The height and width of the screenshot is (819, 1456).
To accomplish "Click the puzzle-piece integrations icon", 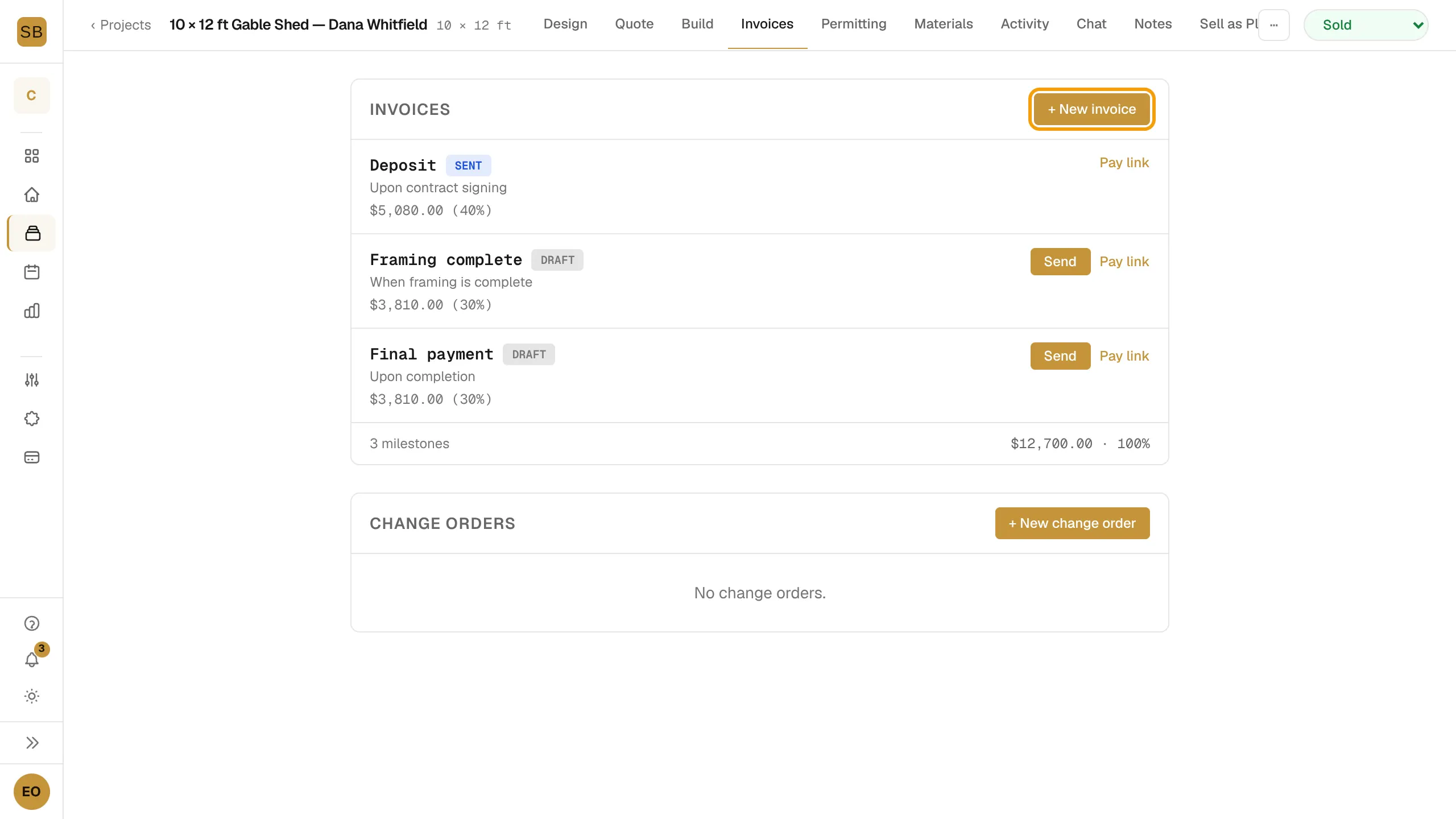I will pos(32,419).
